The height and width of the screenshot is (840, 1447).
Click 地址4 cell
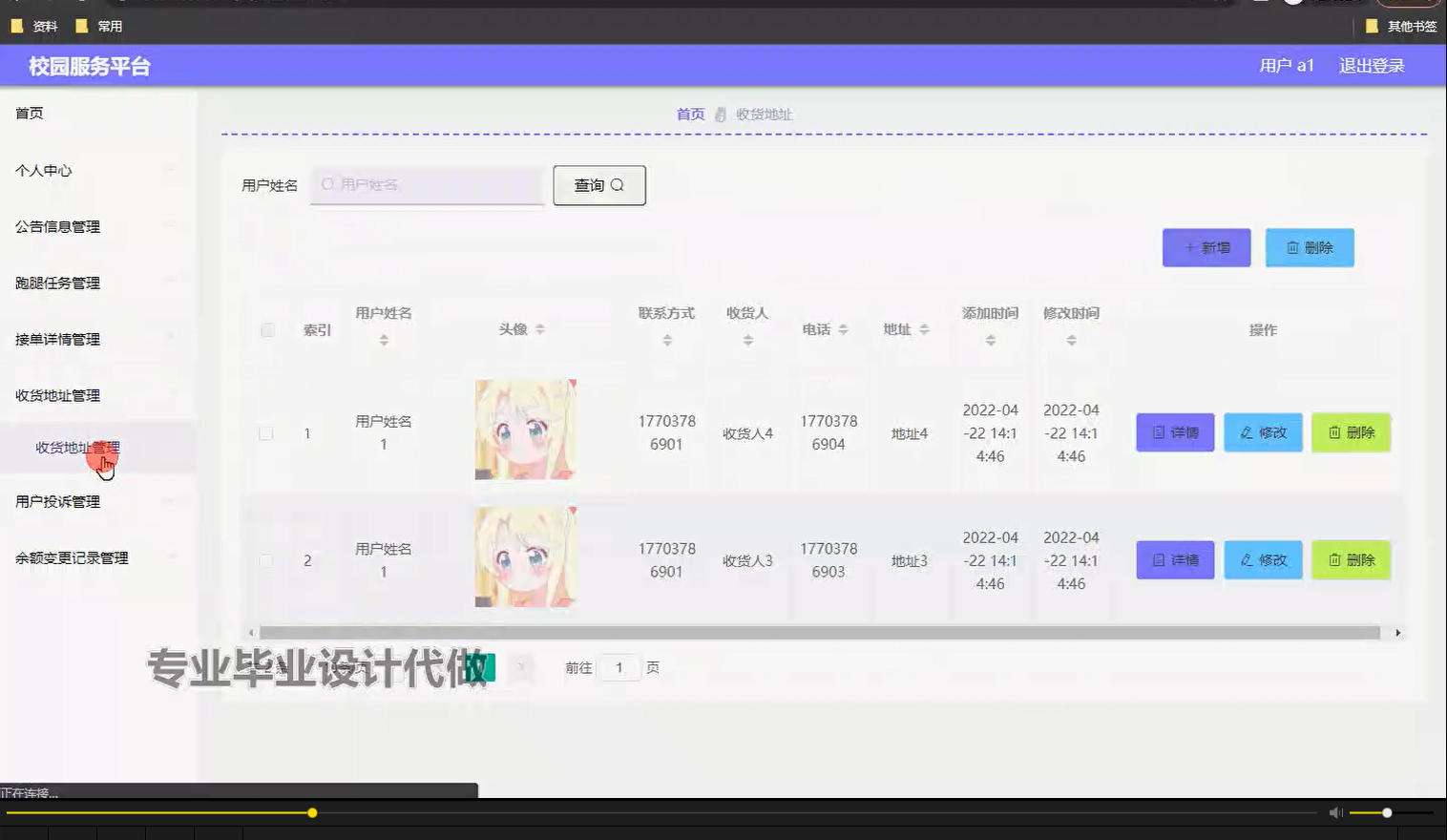(x=910, y=433)
